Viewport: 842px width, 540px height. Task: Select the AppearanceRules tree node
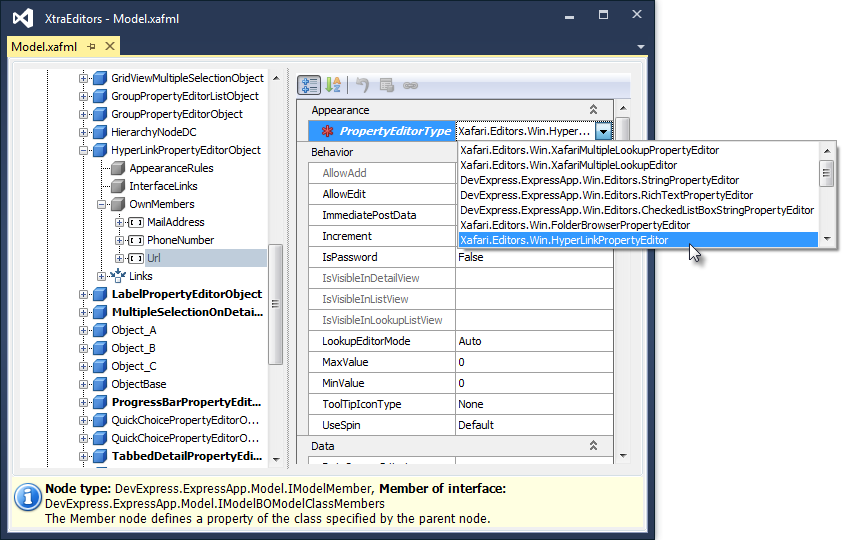(x=171, y=168)
